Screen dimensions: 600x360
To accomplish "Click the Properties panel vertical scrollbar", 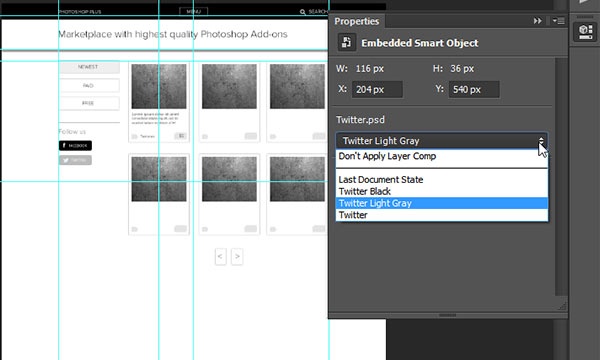I will pos(561,176).
